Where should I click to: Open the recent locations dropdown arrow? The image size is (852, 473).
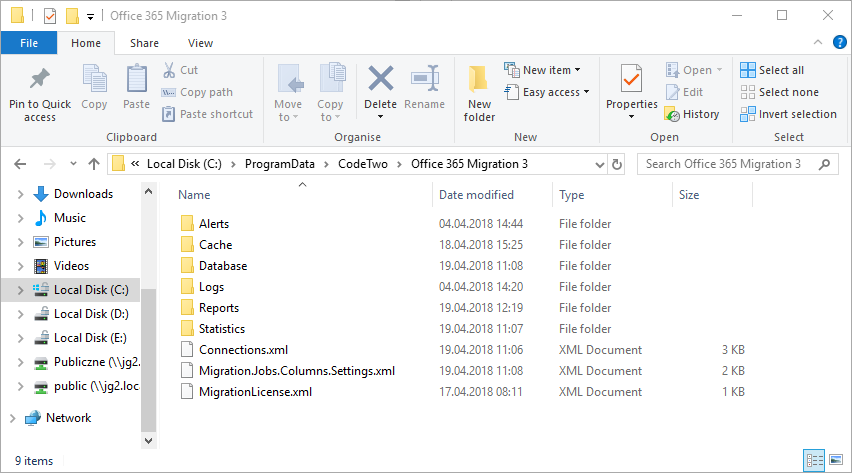(73, 164)
